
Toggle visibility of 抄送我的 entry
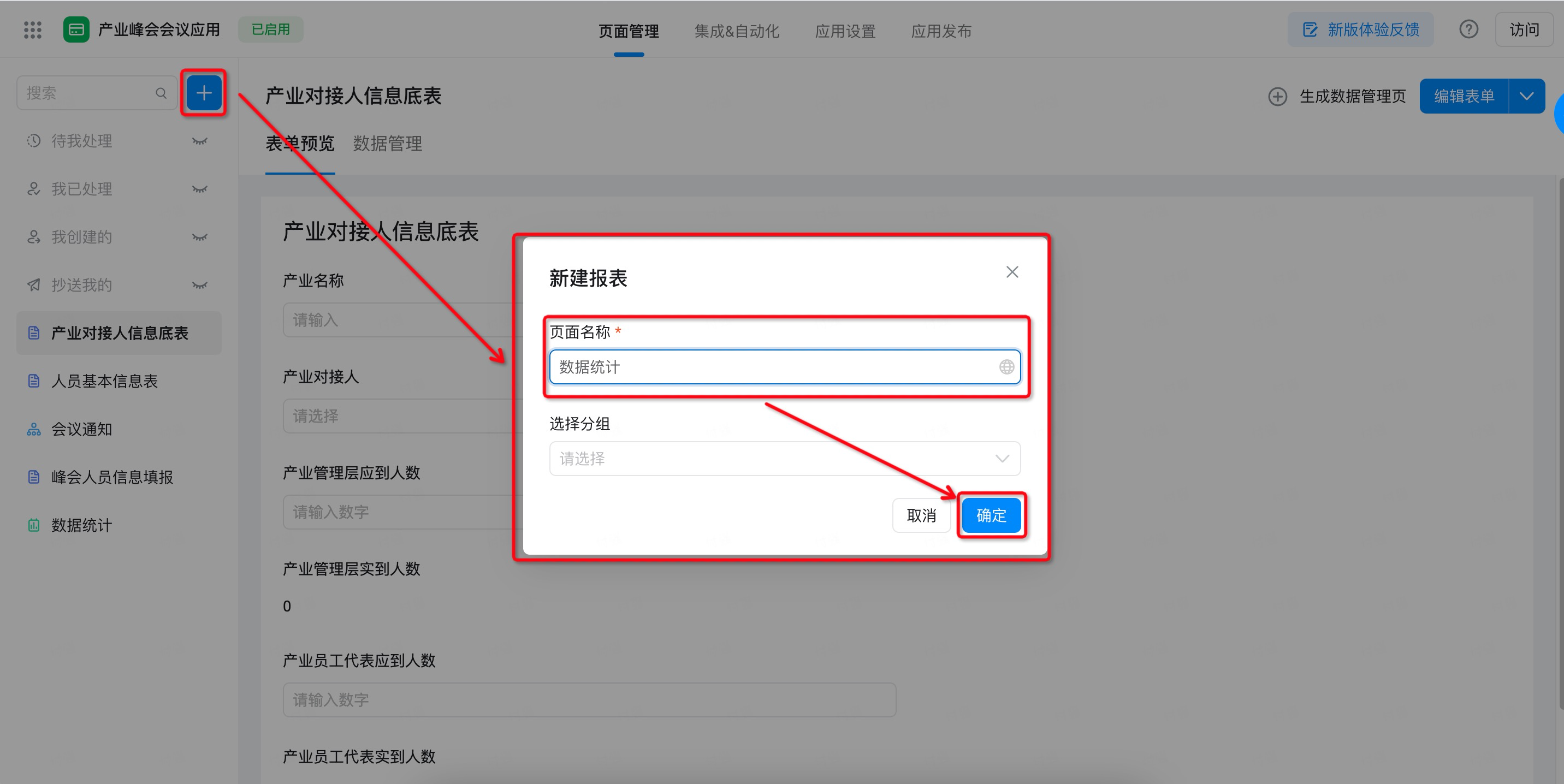200,284
